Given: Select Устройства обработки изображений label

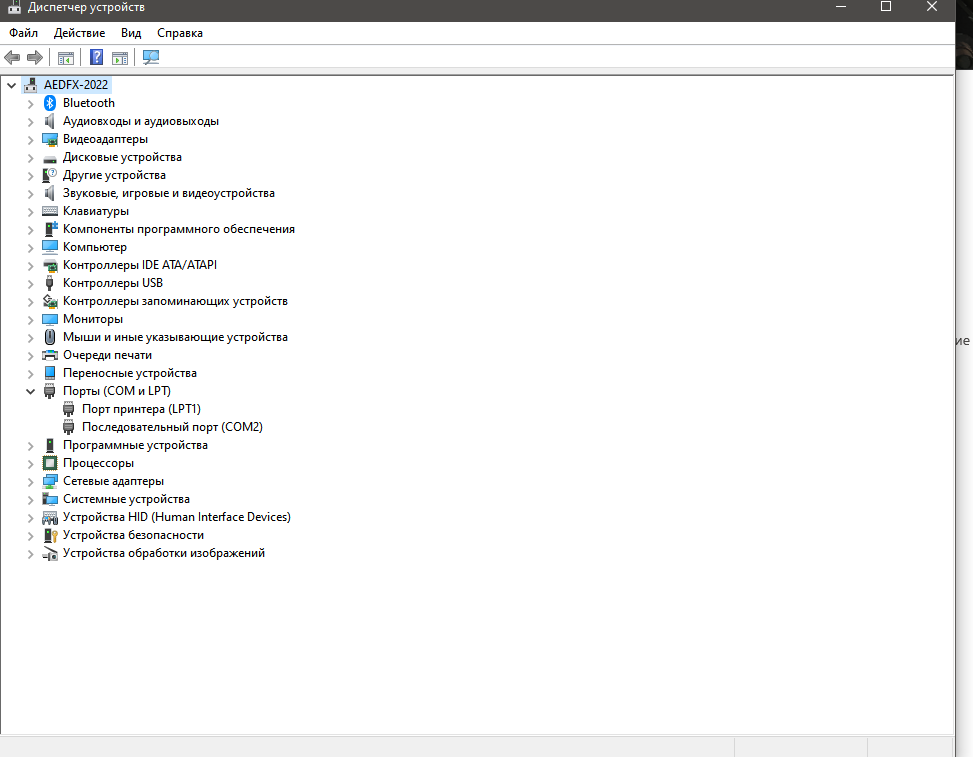Looking at the screenshot, I should [x=164, y=553].
